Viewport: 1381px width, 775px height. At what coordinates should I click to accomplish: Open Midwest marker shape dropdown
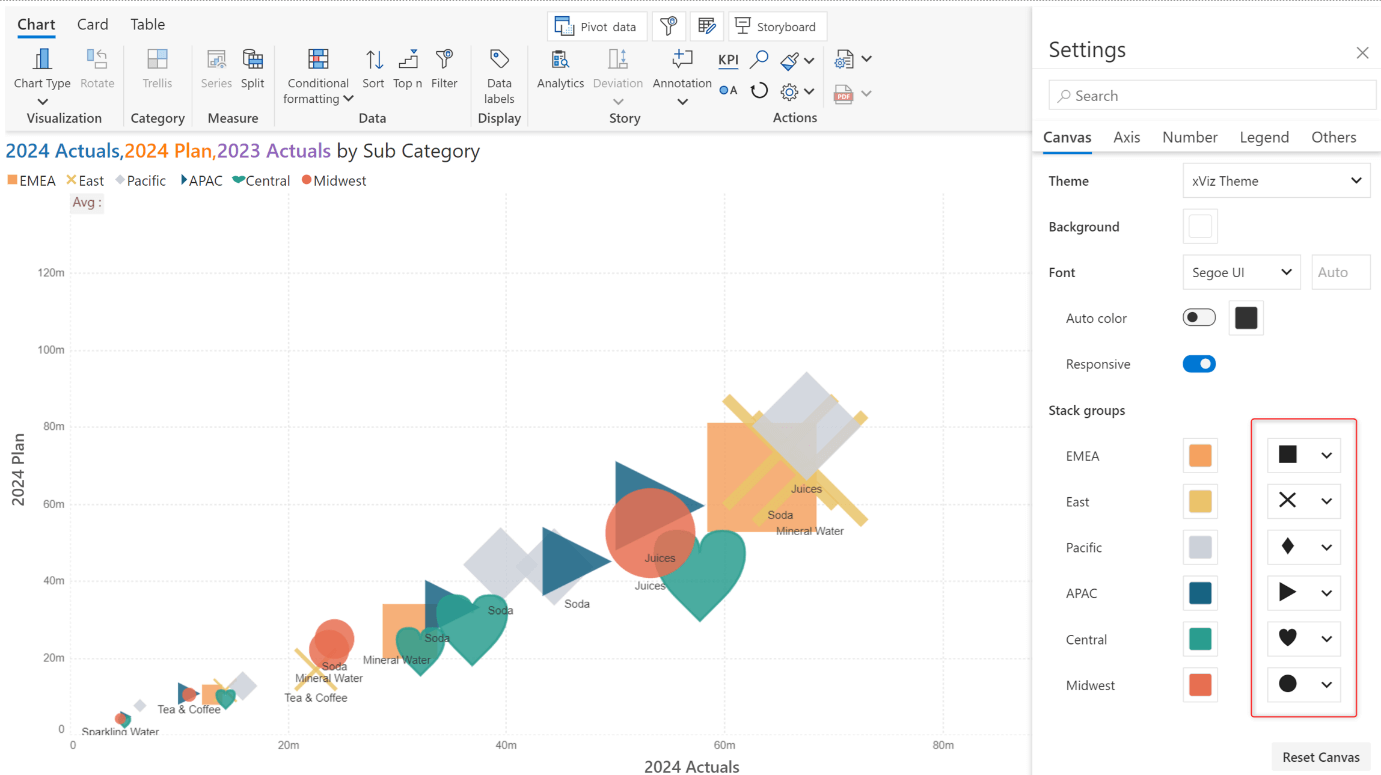tap(1304, 685)
